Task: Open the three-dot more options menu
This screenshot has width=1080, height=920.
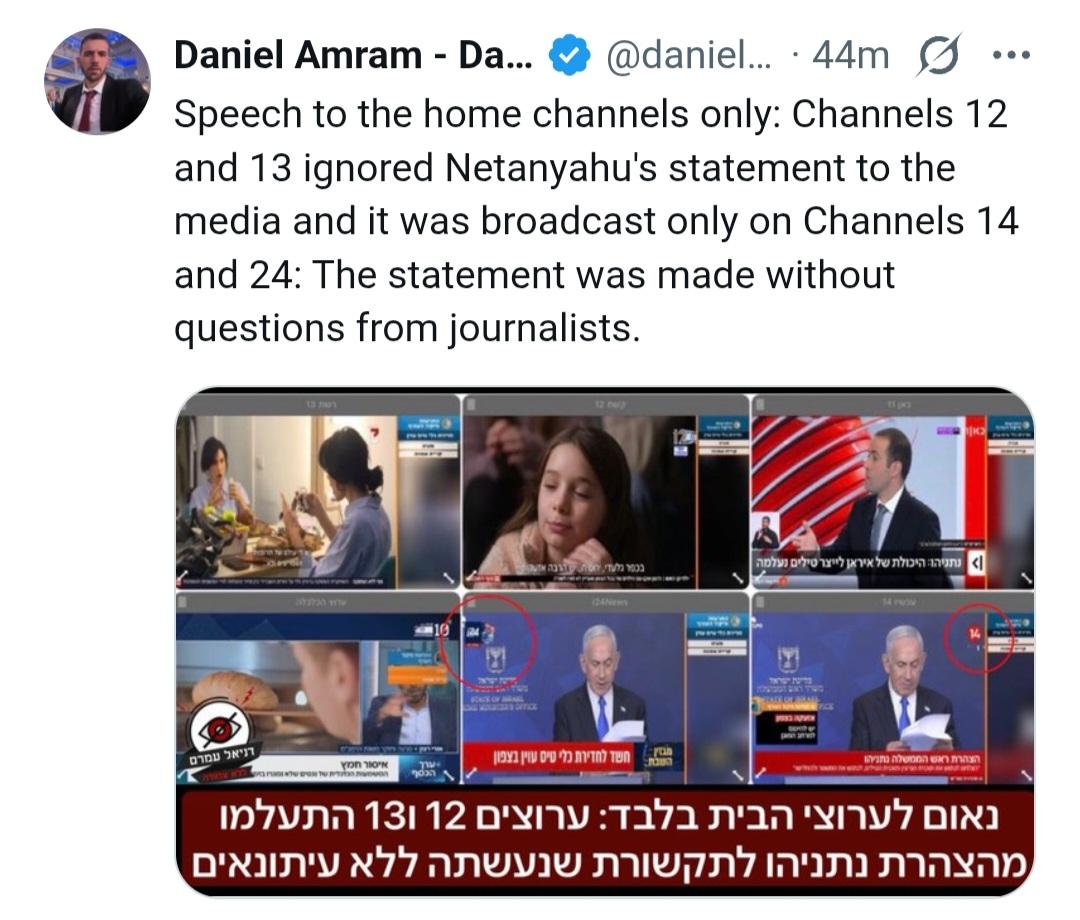Action: point(1011,55)
